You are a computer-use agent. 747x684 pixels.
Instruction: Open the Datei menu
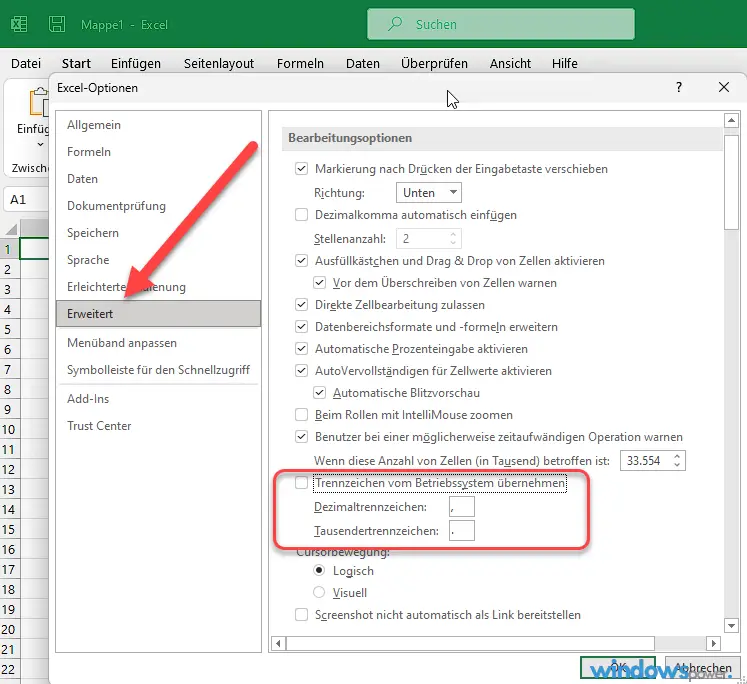pyautogui.click(x=26, y=63)
